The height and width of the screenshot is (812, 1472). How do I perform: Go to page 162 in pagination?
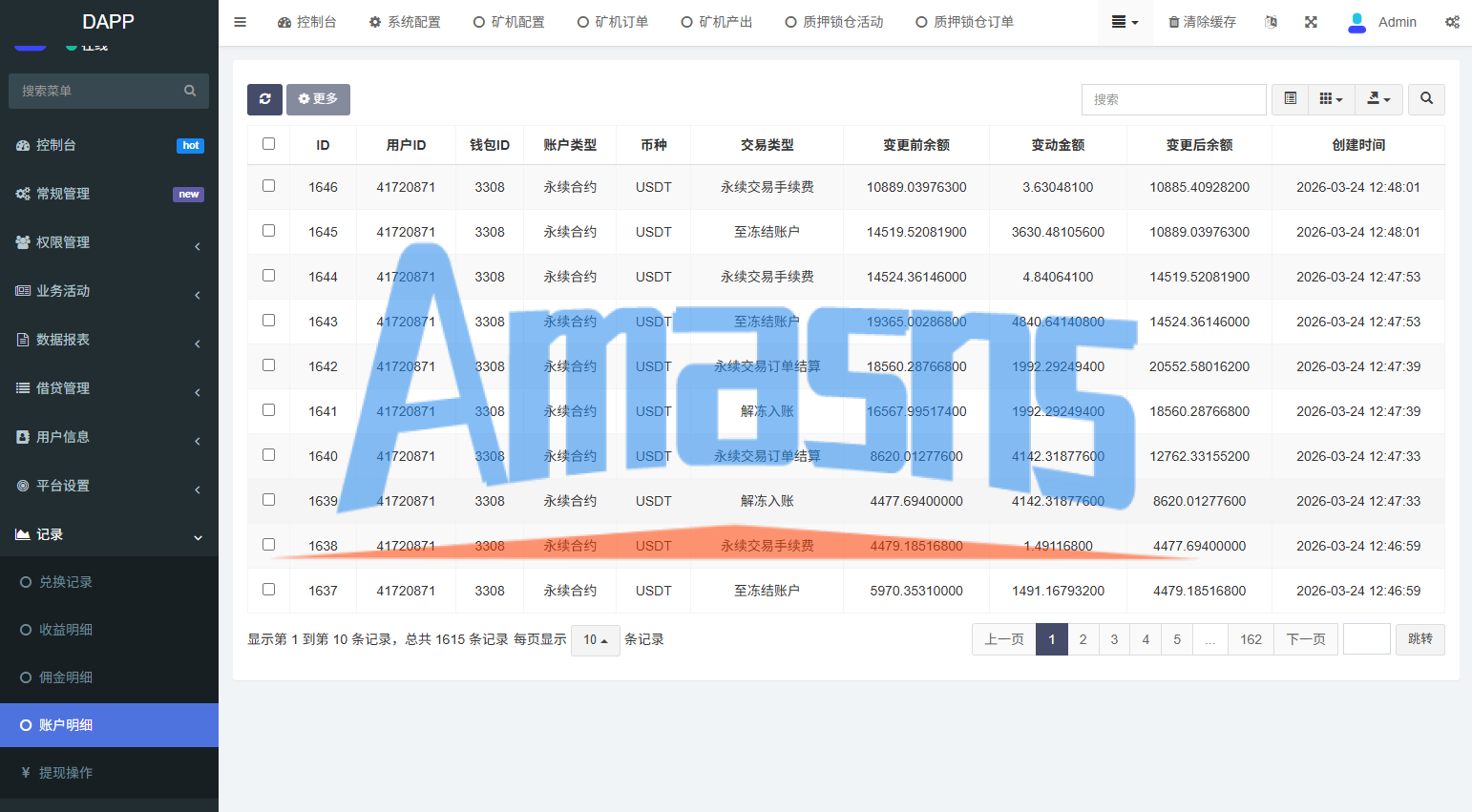[1251, 639]
